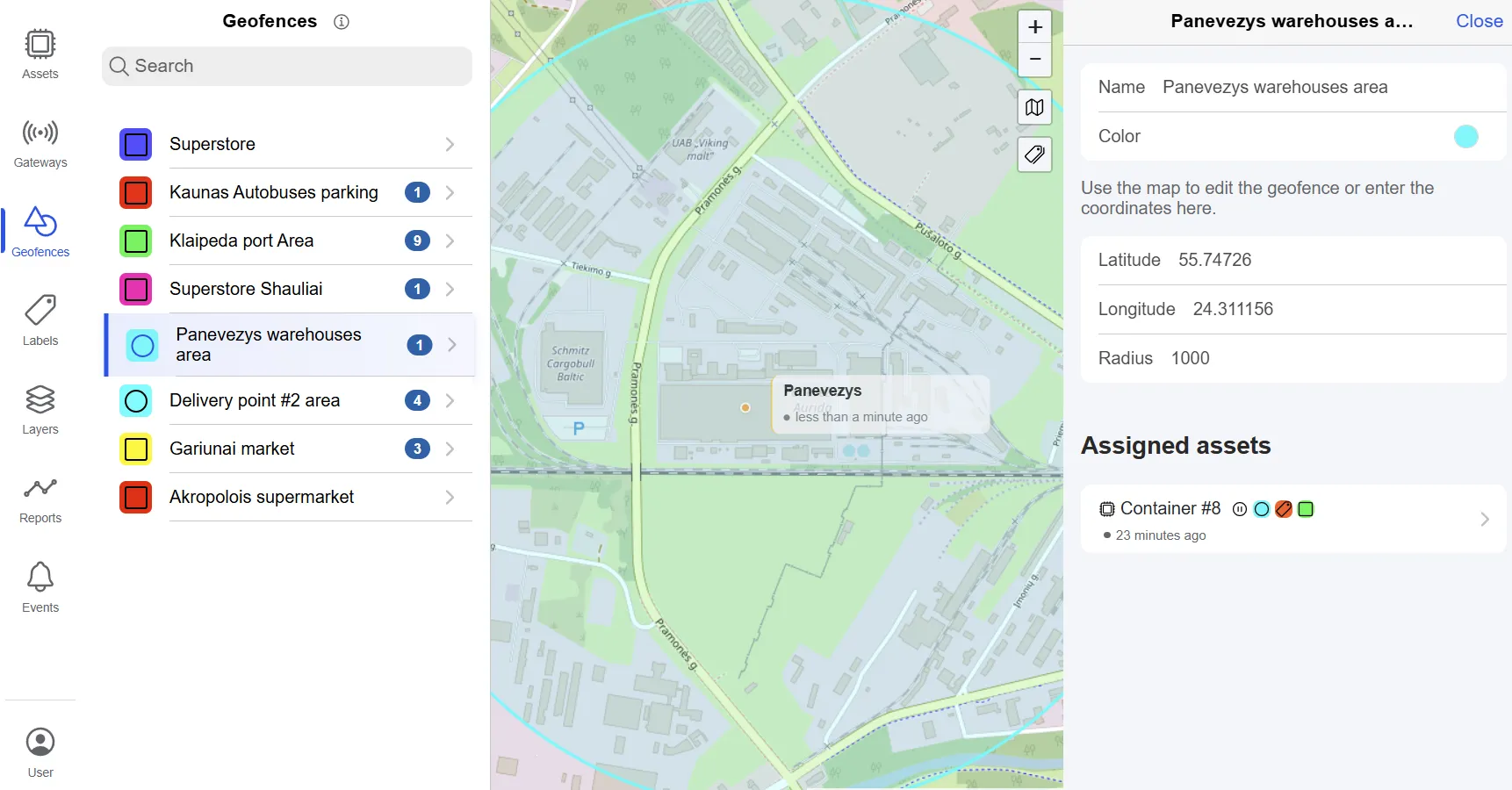The image size is (1512, 790).
Task: Open the Layers section
Action: point(40,410)
